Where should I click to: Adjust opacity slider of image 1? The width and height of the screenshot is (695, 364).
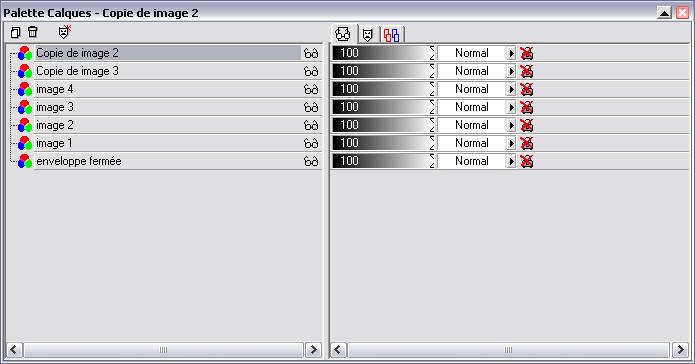384,143
